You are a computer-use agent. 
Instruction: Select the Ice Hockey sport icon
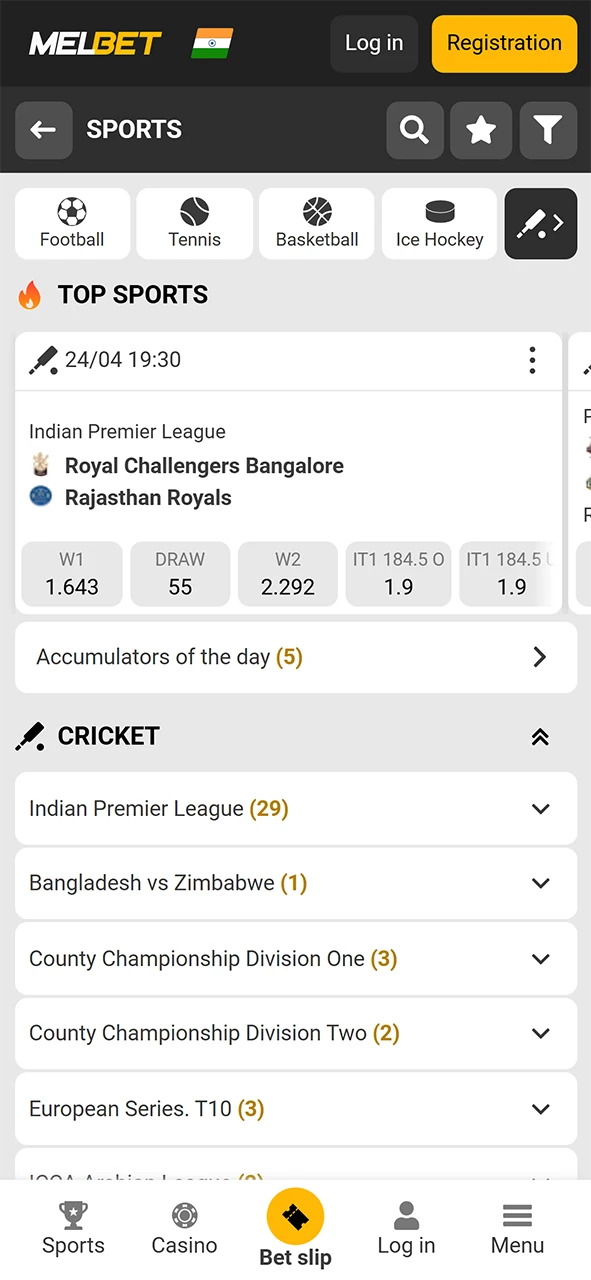click(x=439, y=223)
